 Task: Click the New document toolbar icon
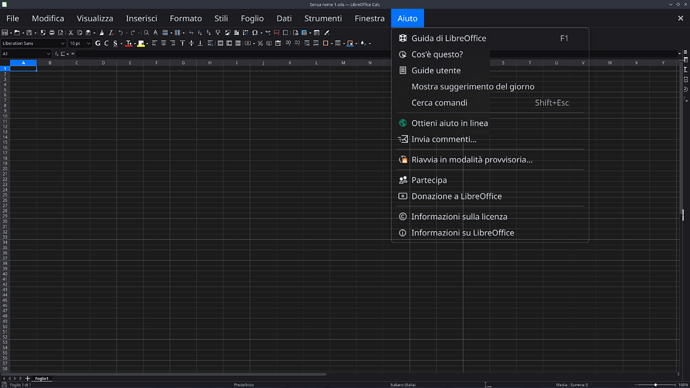pos(5,33)
